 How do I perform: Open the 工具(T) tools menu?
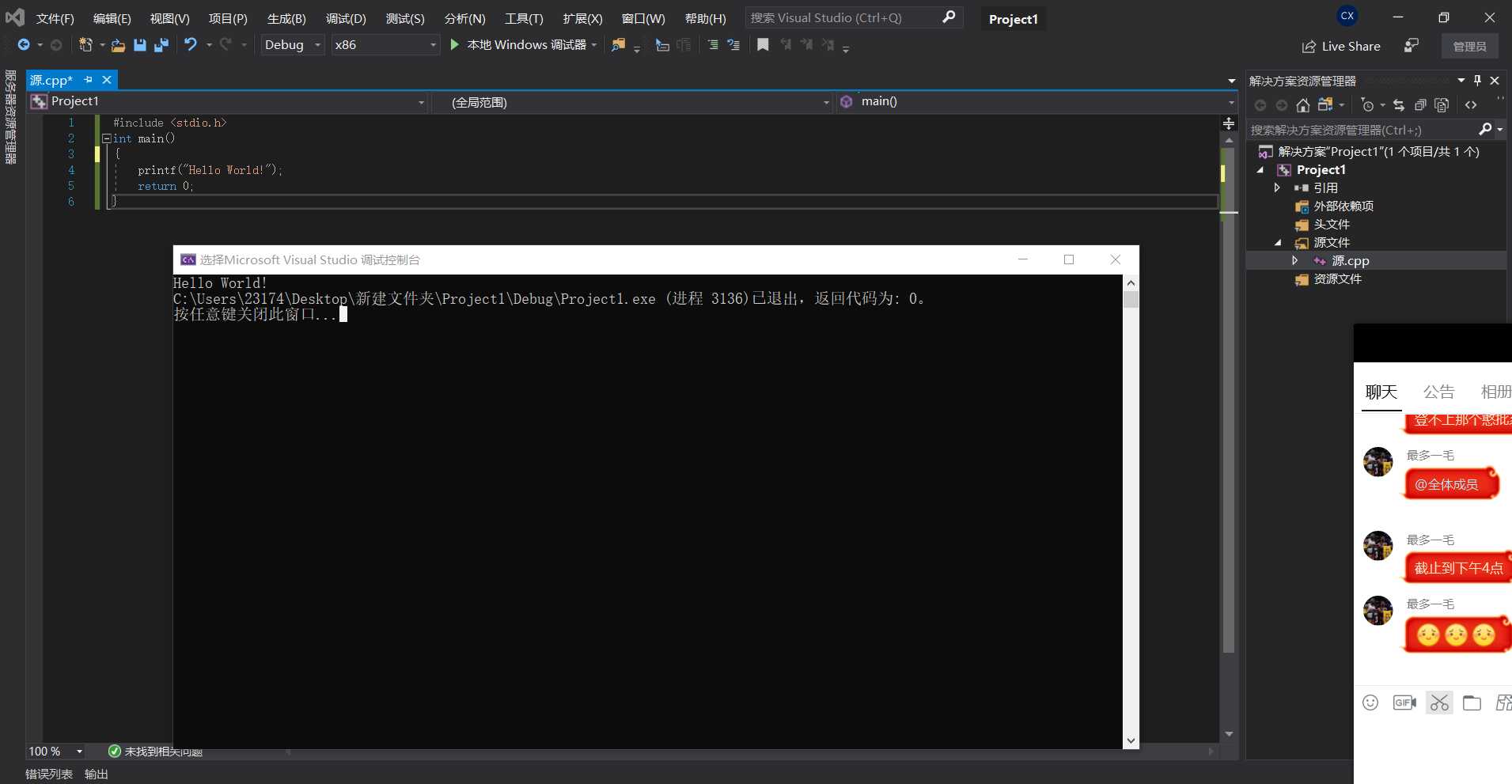[524, 18]
